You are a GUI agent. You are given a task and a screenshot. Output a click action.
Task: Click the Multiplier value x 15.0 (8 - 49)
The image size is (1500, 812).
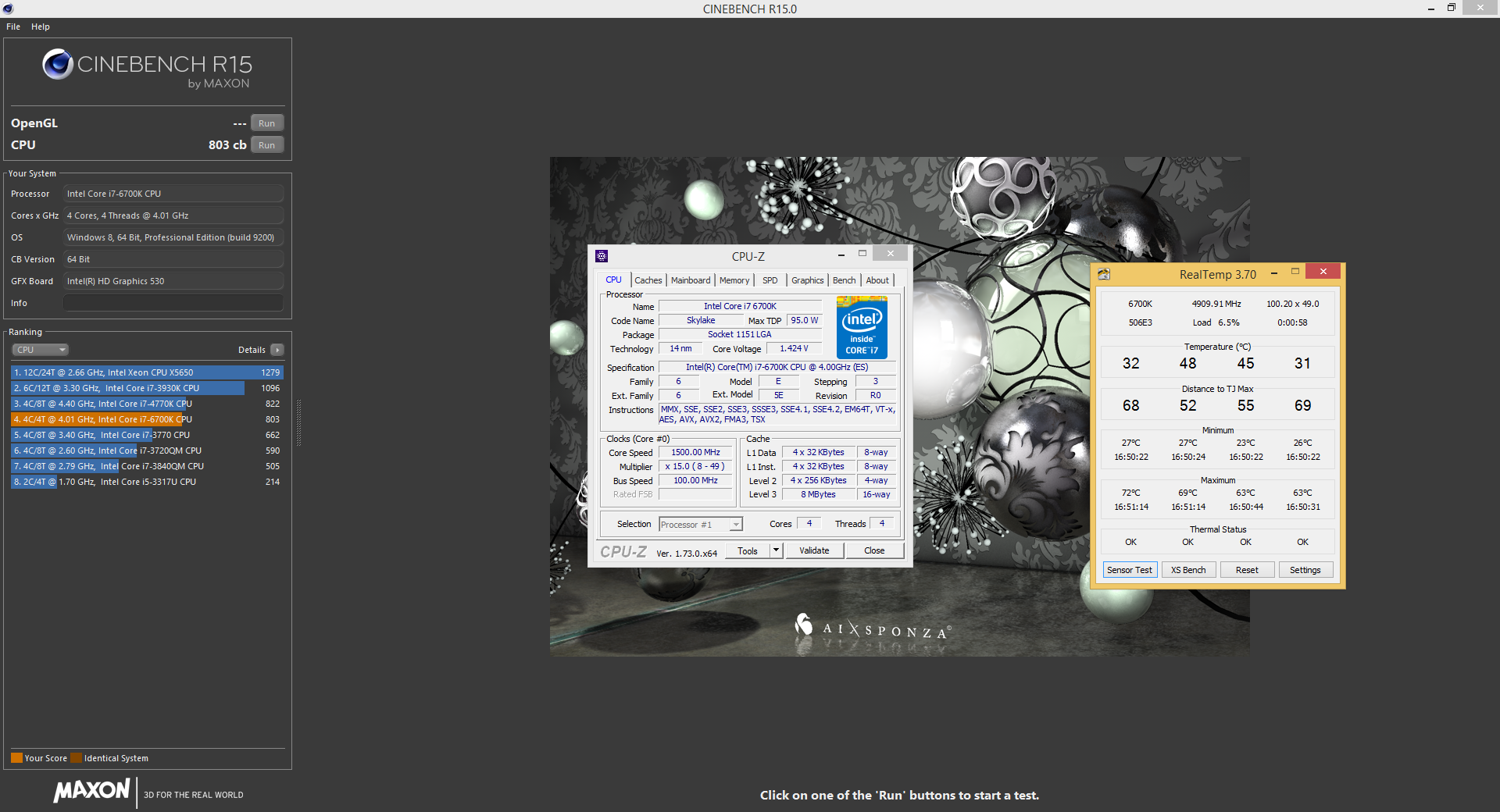[x=695, y=467]
